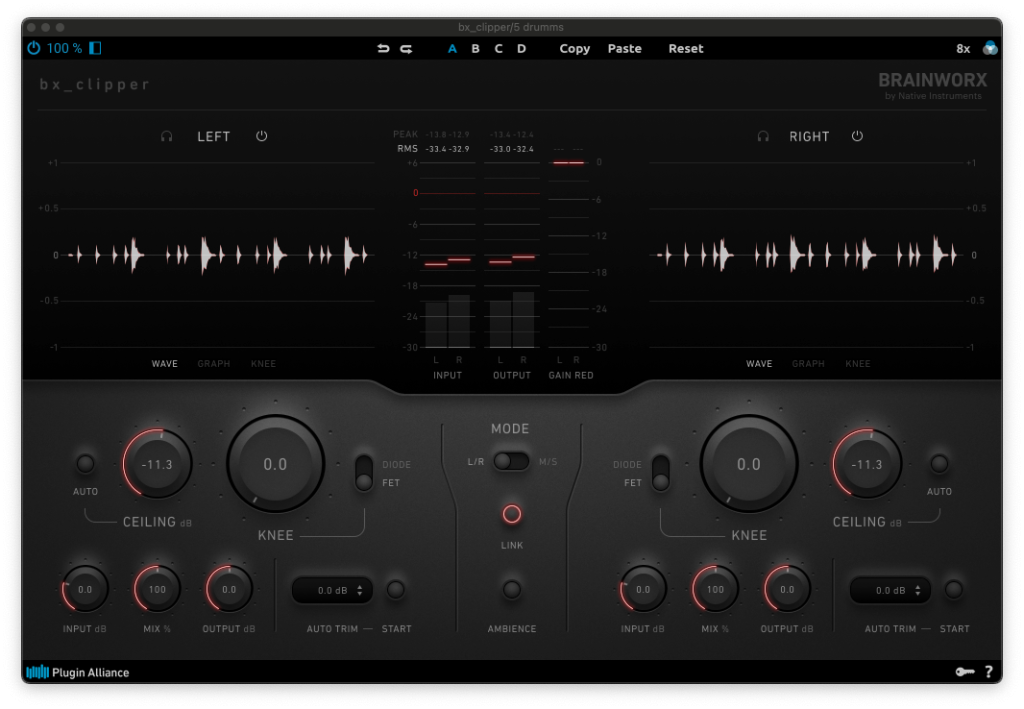
Task: Solo the LEFT channel with the headphone icon
Action: click(x=167, y=137)
